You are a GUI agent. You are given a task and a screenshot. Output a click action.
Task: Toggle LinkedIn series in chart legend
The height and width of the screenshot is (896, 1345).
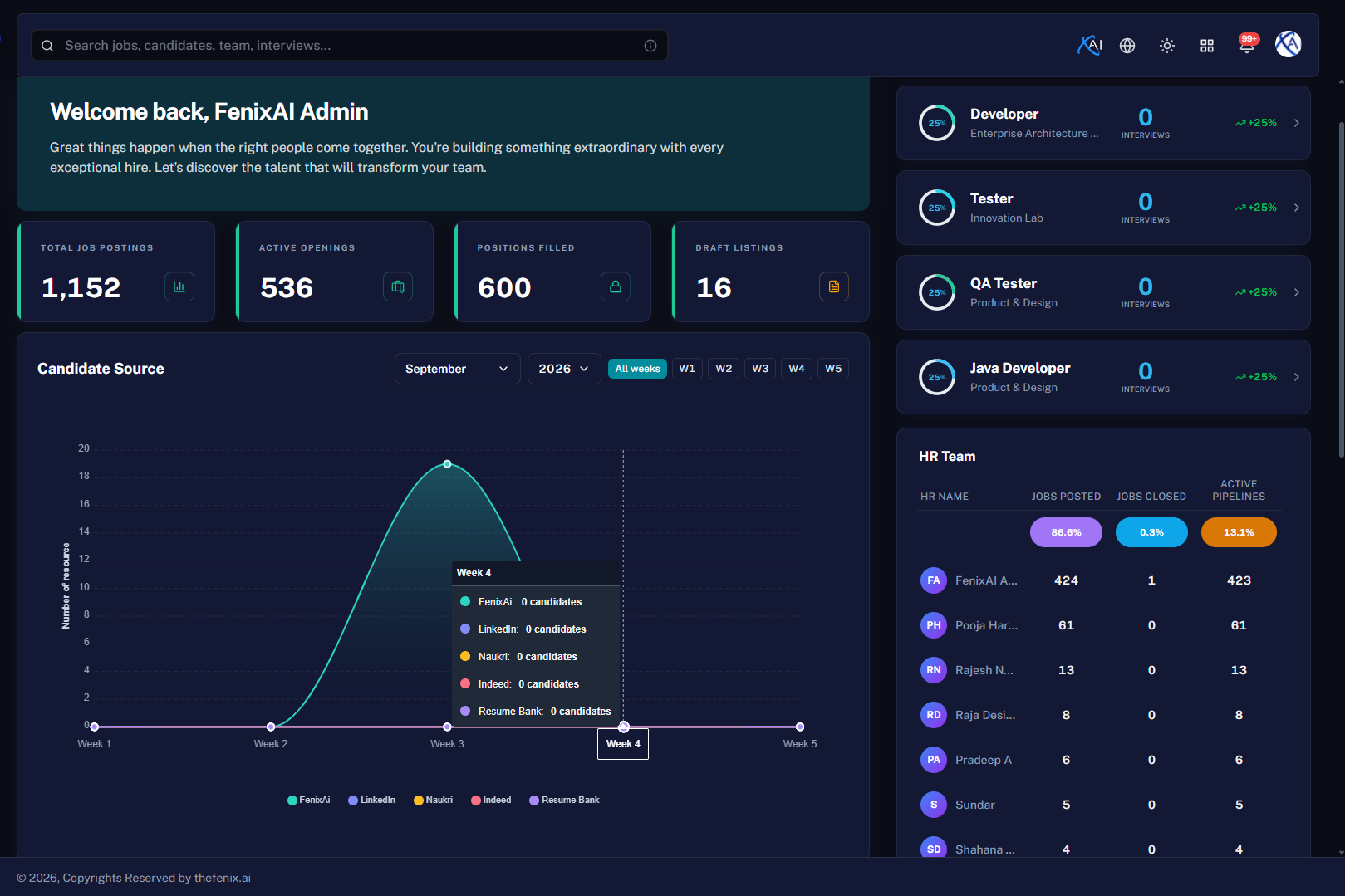click(x=371, y=801)
